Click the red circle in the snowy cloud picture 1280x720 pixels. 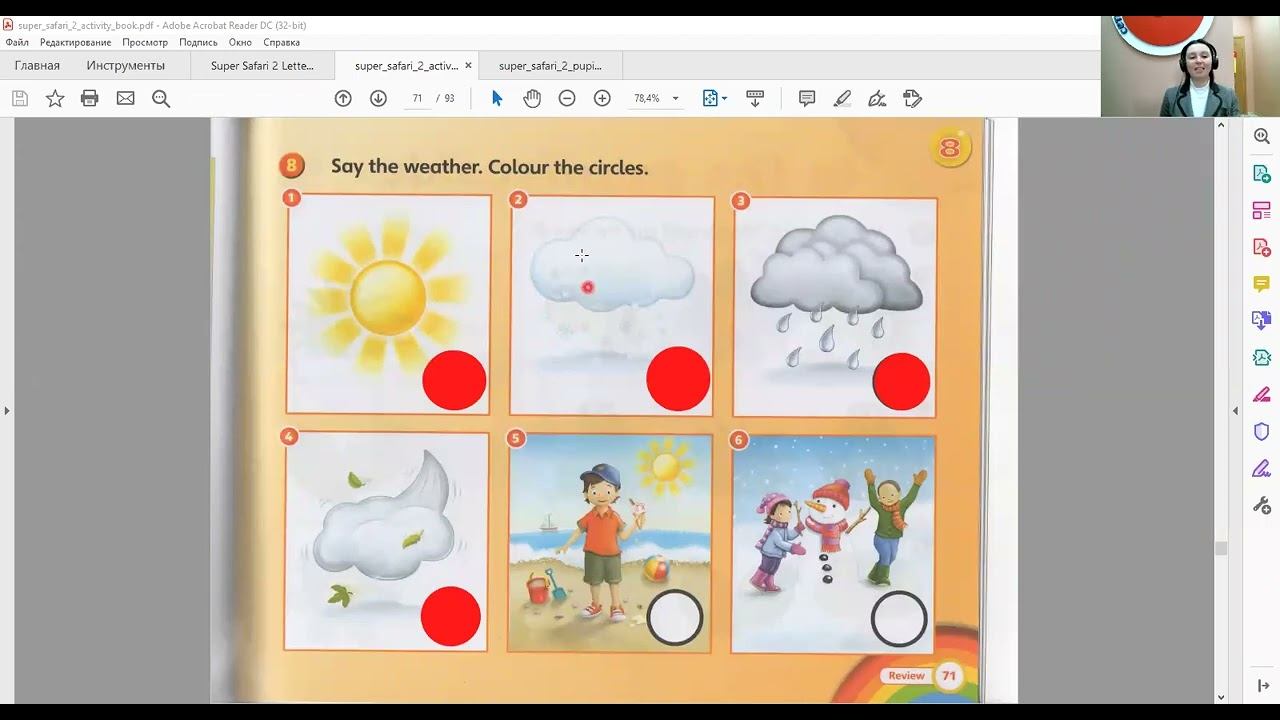(678, 379)
